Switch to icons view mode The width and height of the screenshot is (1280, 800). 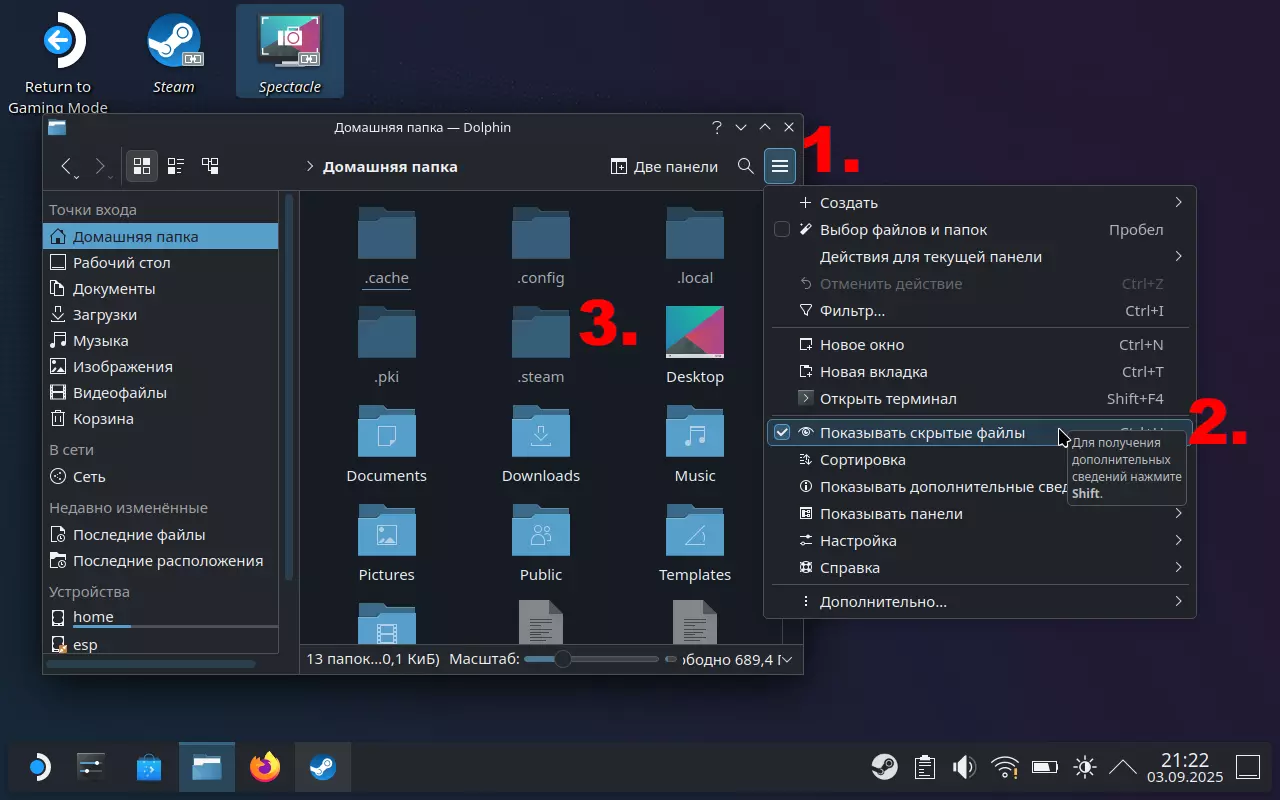click(142, 166)
